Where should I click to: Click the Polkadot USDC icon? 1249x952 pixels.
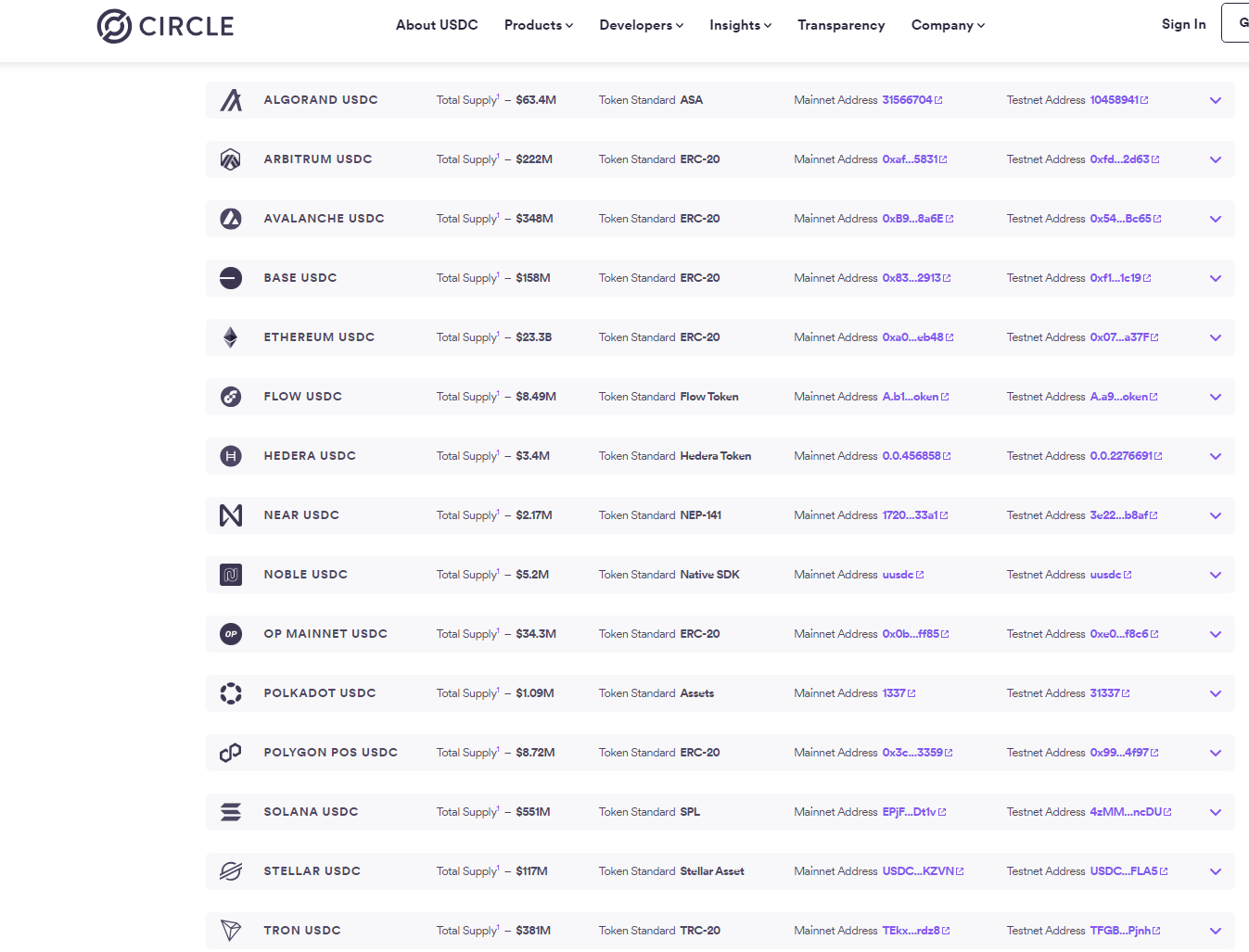(x=231, y=693)
